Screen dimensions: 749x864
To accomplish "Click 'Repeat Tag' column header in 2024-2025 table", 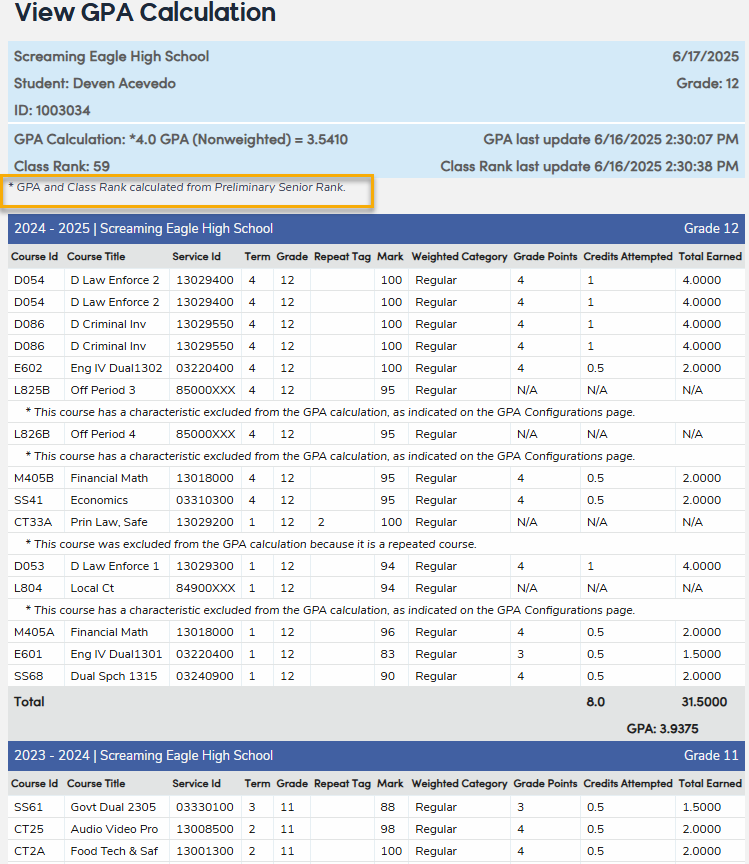I will pyautogui.click(x=342, y=257).
